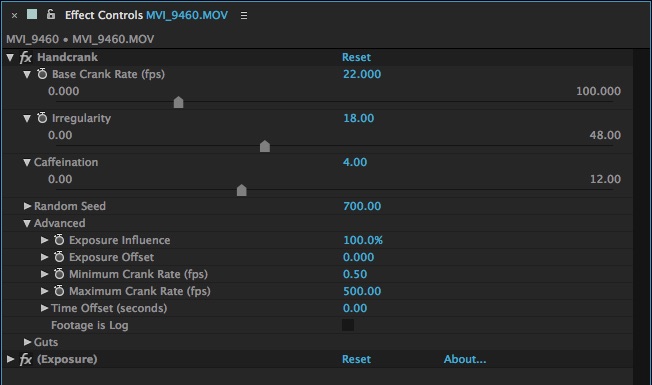The image size is (652, 385).
Task: Collapse the Advanced group
Action: click(x=27, y=224)
